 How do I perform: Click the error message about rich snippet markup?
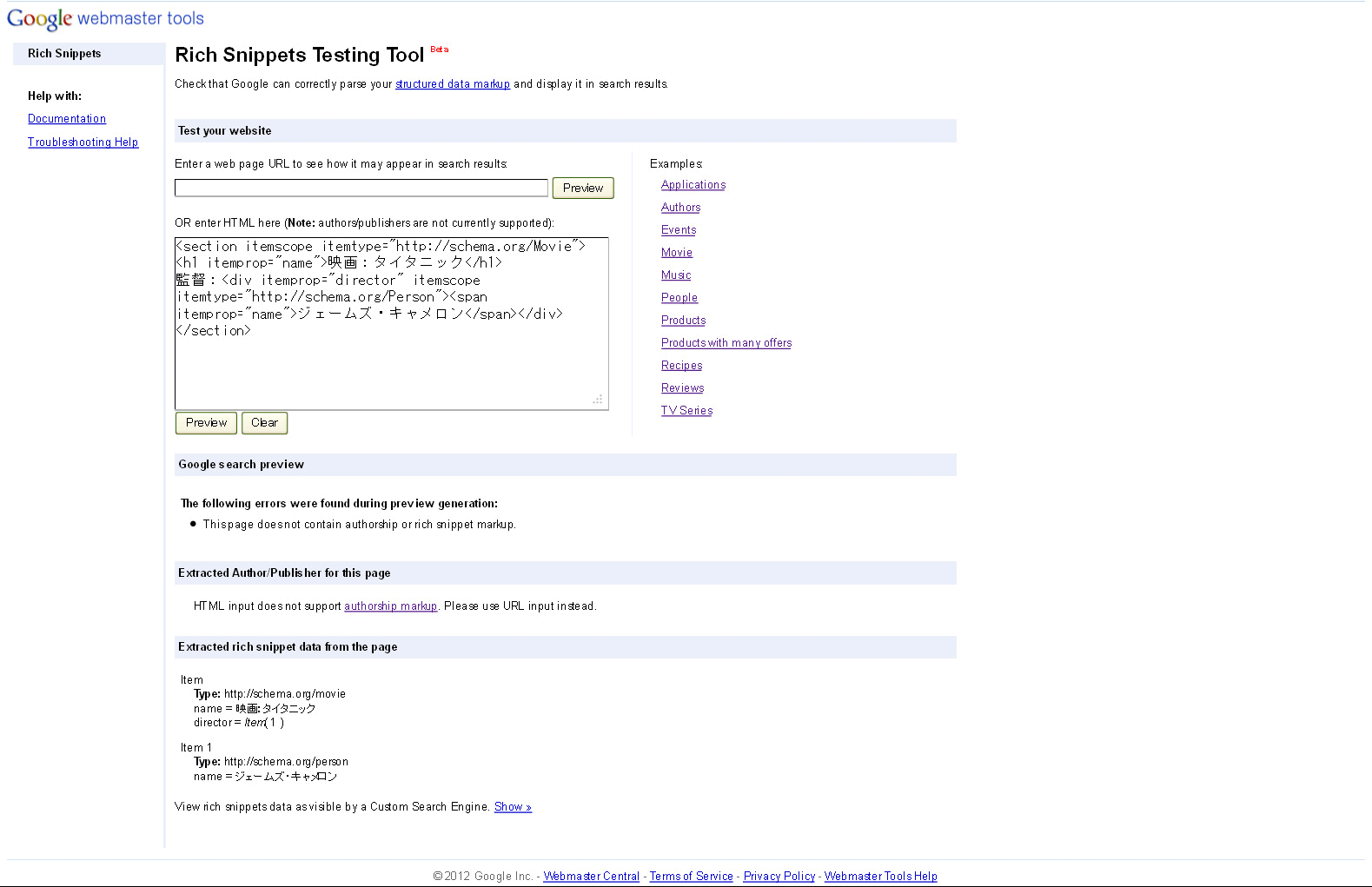[x=360, y=525]
